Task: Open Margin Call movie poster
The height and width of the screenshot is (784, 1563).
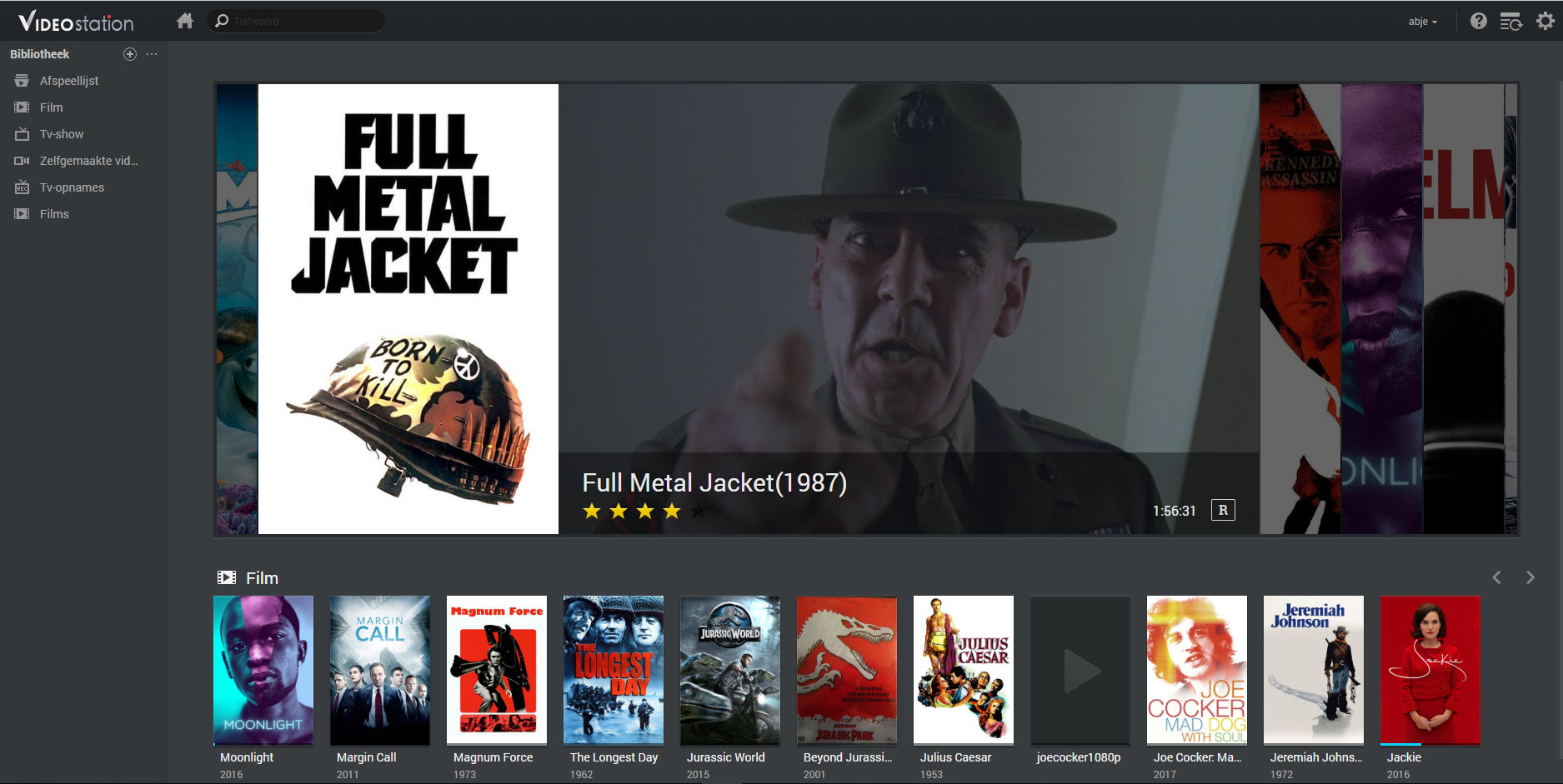Action: pos(380,670)
